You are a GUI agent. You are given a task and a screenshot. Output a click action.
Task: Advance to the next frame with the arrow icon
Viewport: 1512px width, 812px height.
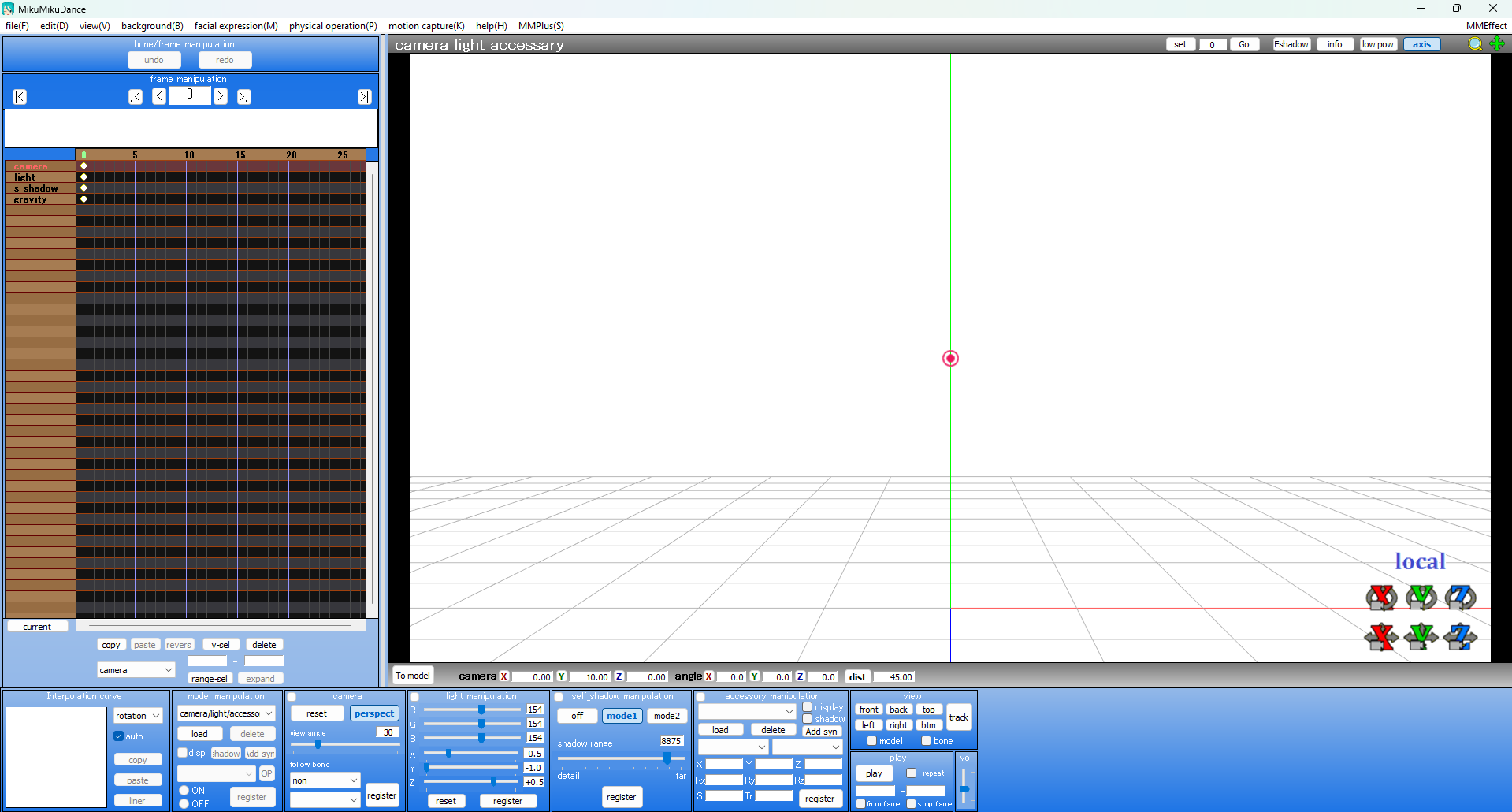(220, 96)
